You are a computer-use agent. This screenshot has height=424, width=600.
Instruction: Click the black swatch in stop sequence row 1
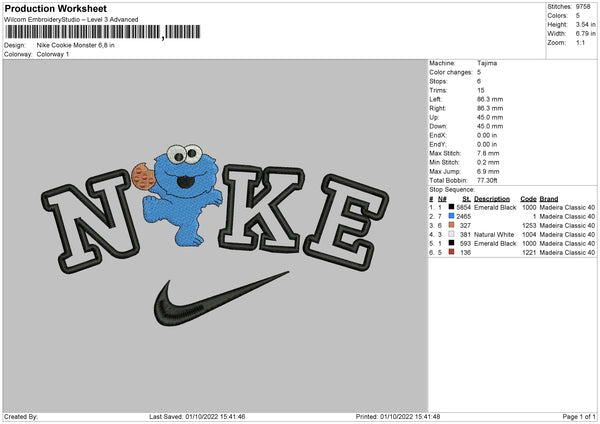pyautogui.click(x=452, y=207)
